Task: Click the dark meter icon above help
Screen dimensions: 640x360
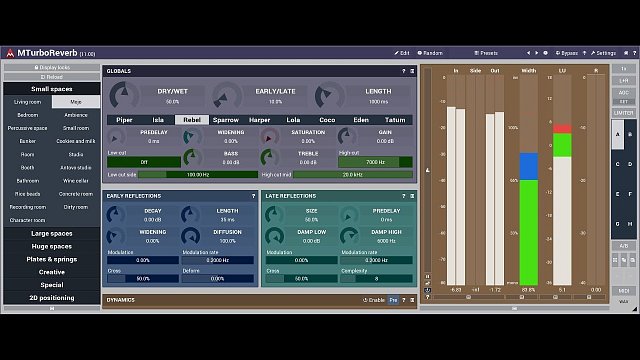Action: tap(427, 290)
